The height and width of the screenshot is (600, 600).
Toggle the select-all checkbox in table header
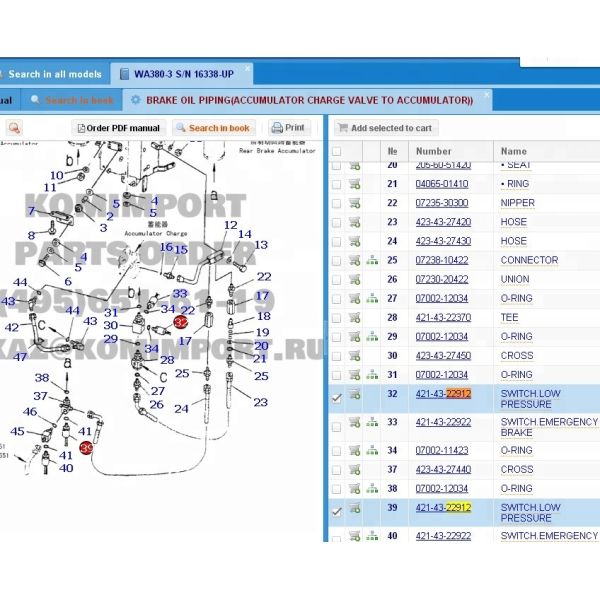(336, 151)
